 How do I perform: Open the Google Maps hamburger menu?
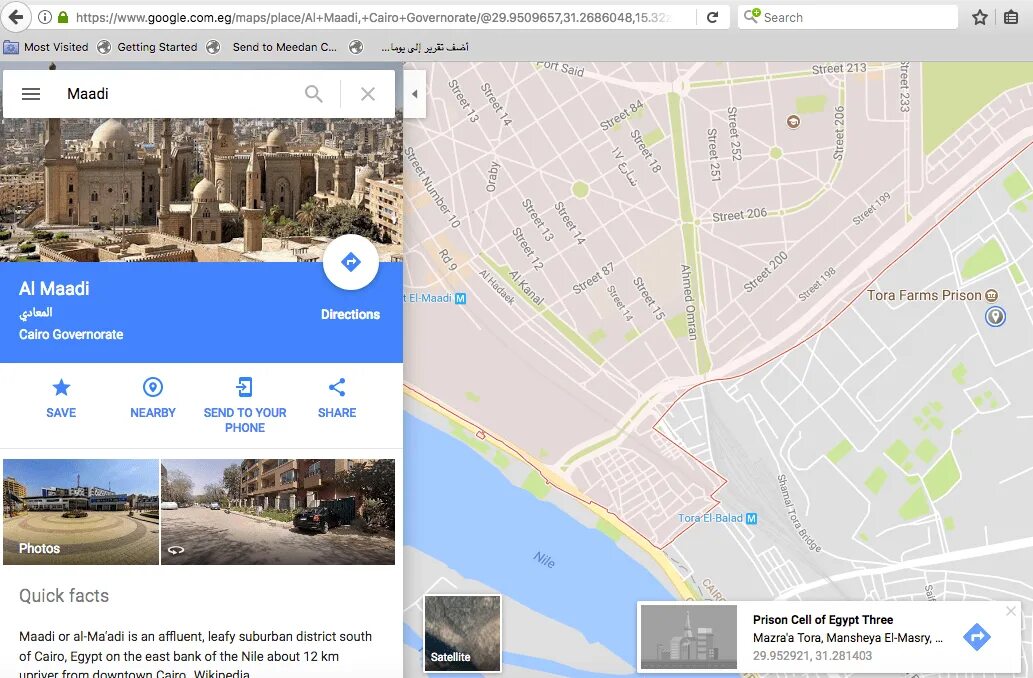coord(31,94)
